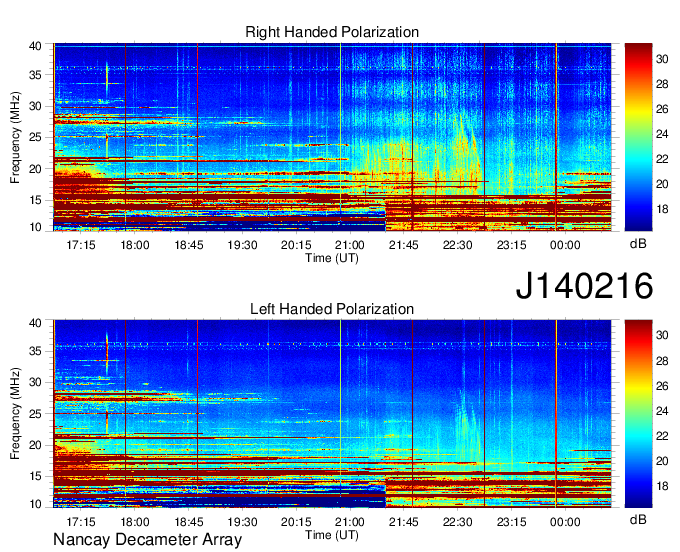Click the 17:15 tick label on bottom plot
This screenshot has height=552, width=680.
[81, 522]
